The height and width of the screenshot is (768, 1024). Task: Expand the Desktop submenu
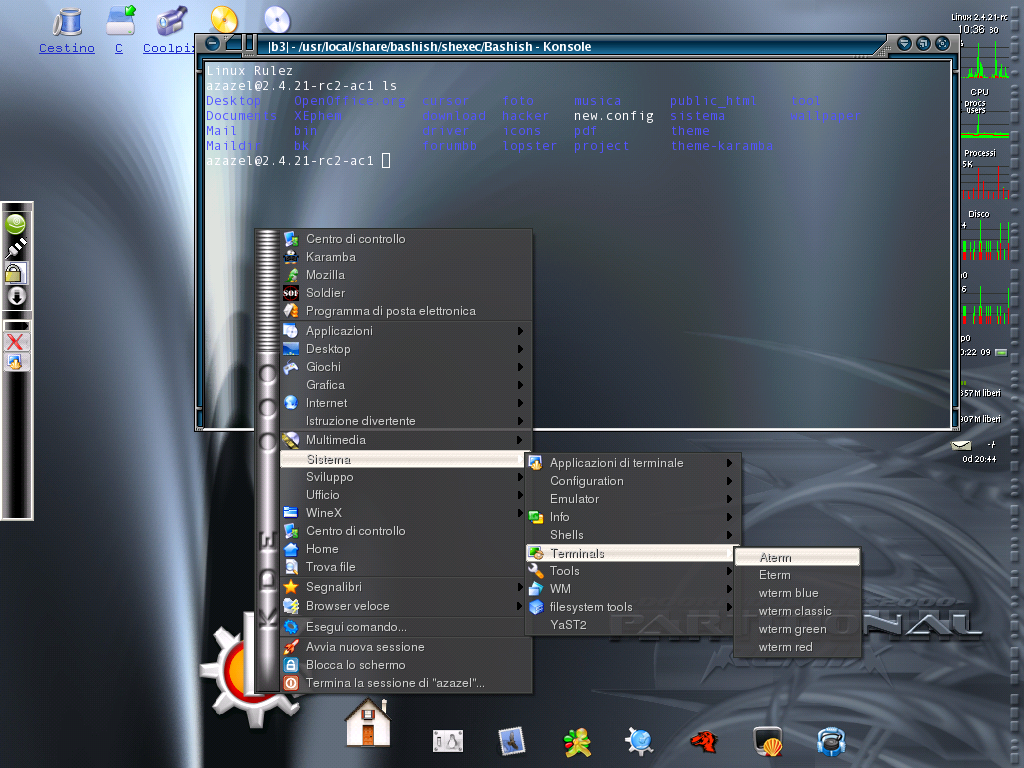point(406,349)
